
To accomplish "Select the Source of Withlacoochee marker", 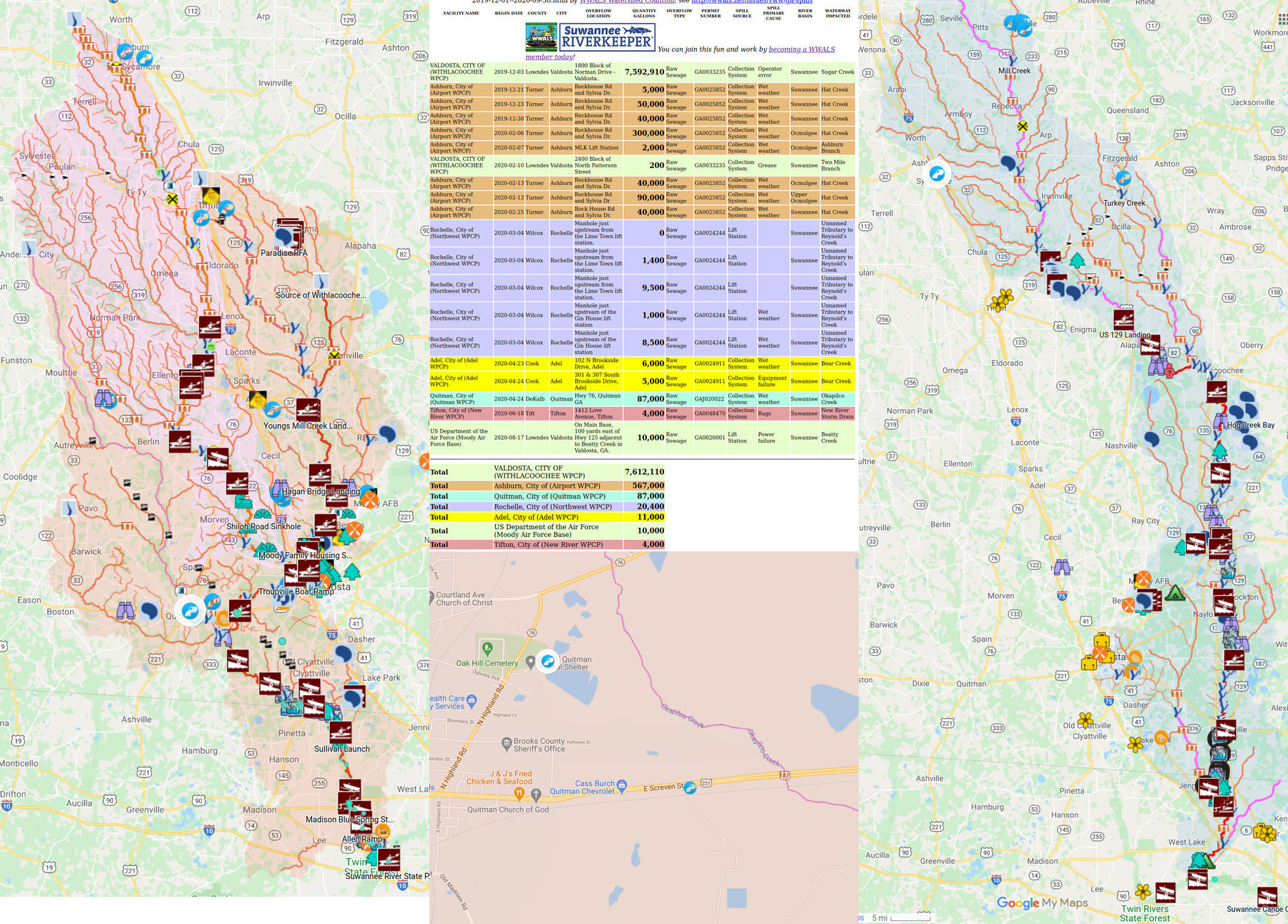I will tap(321, 281).
